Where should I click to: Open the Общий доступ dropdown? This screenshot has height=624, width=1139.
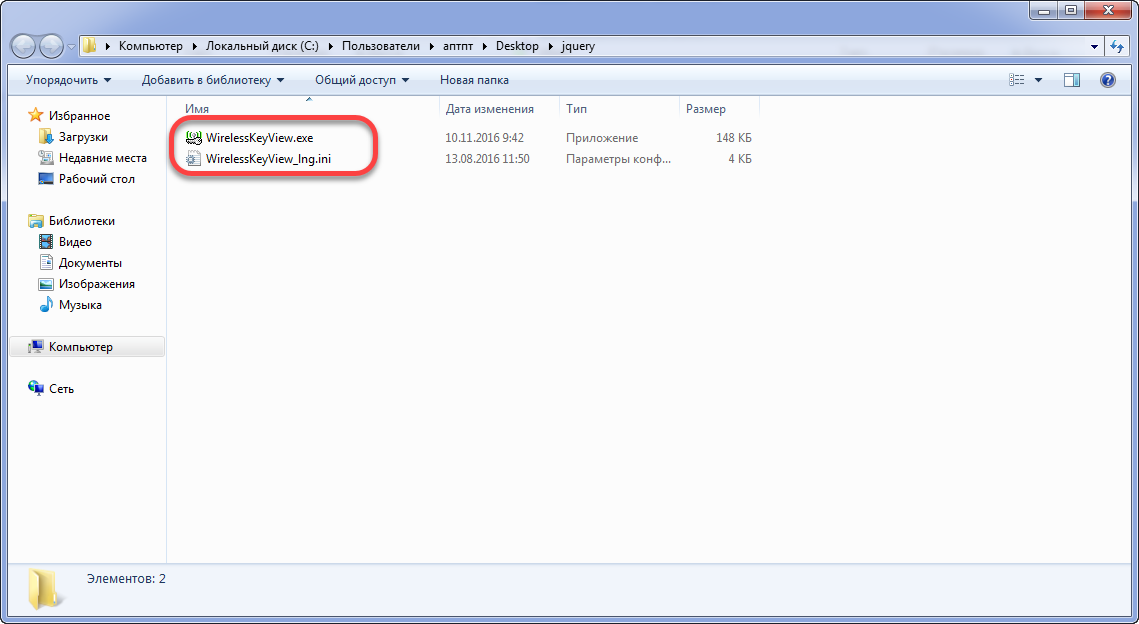tap(362, 80)
